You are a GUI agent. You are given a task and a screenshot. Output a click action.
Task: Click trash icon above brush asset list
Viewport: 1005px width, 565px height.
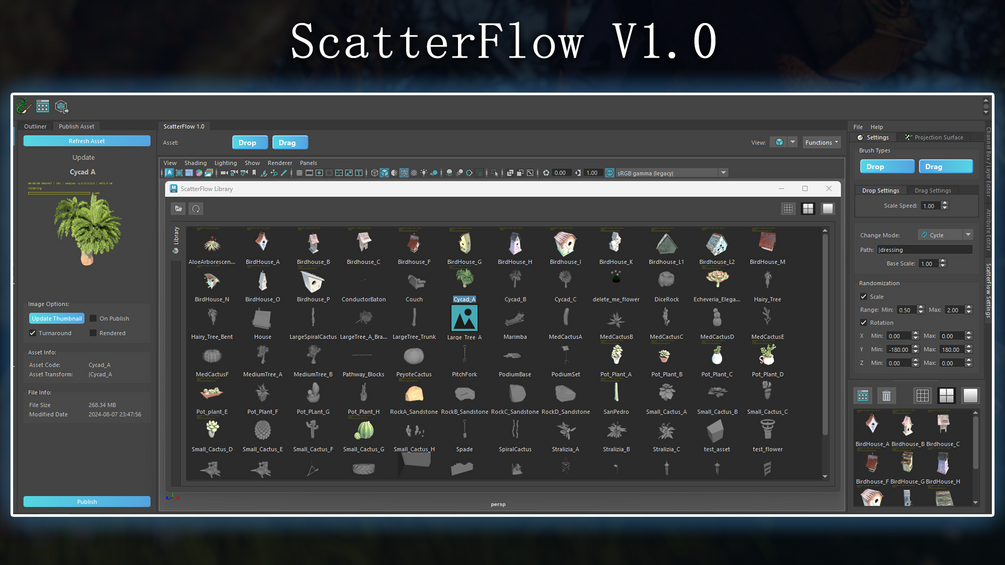coord(886,395)
